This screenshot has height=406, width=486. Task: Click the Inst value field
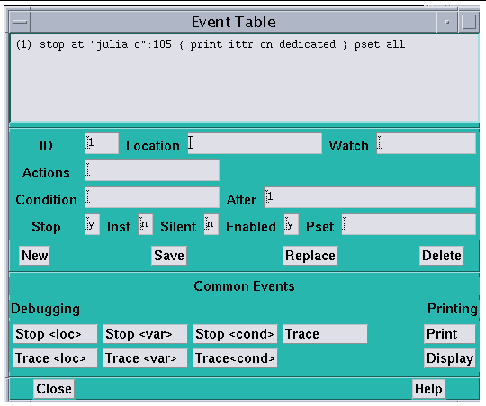pyautogui.click(x=146, y=224)
